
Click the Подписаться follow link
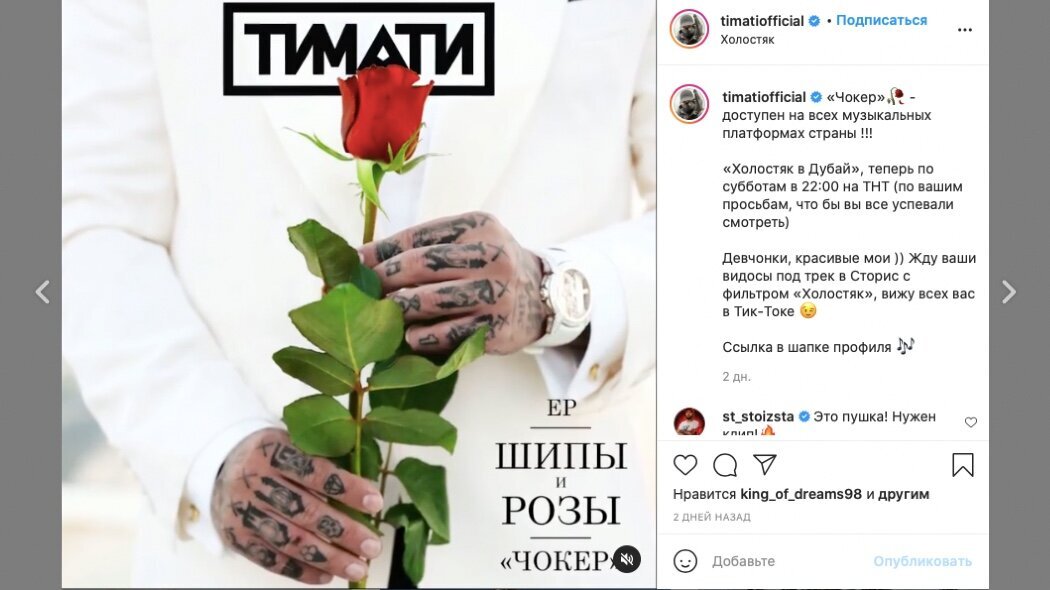coord(881,21)
